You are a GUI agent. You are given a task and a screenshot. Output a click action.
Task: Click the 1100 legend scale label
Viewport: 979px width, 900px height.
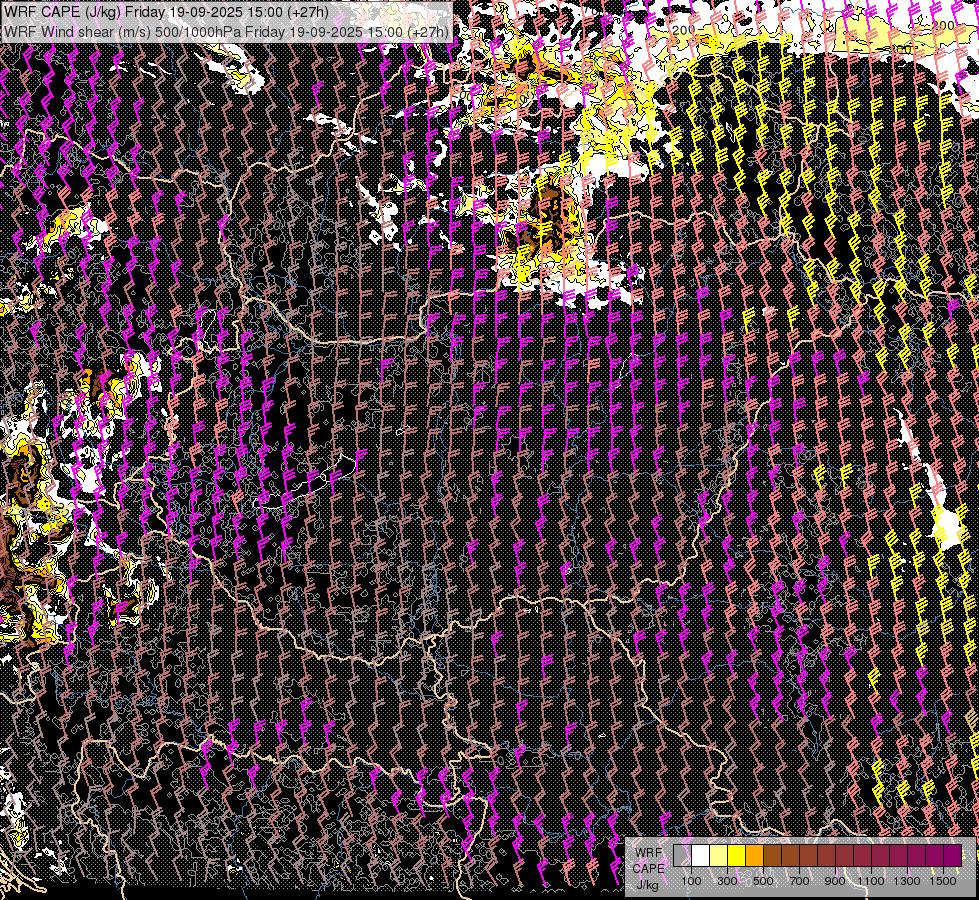[x=871, y=881]
